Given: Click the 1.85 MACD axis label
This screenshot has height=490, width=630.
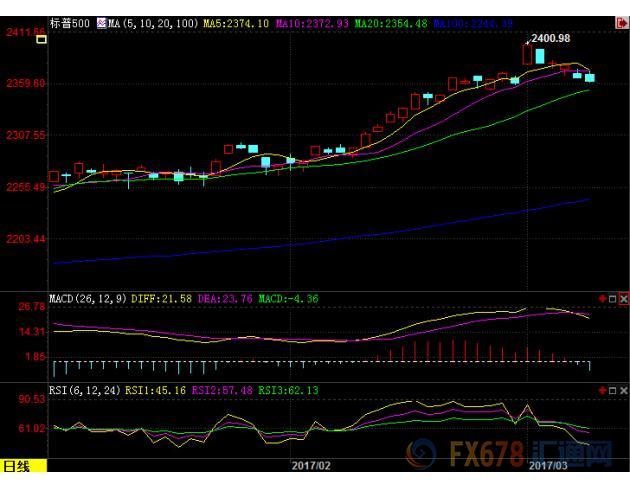Looking at the screenshot, I should click(35, 356).
